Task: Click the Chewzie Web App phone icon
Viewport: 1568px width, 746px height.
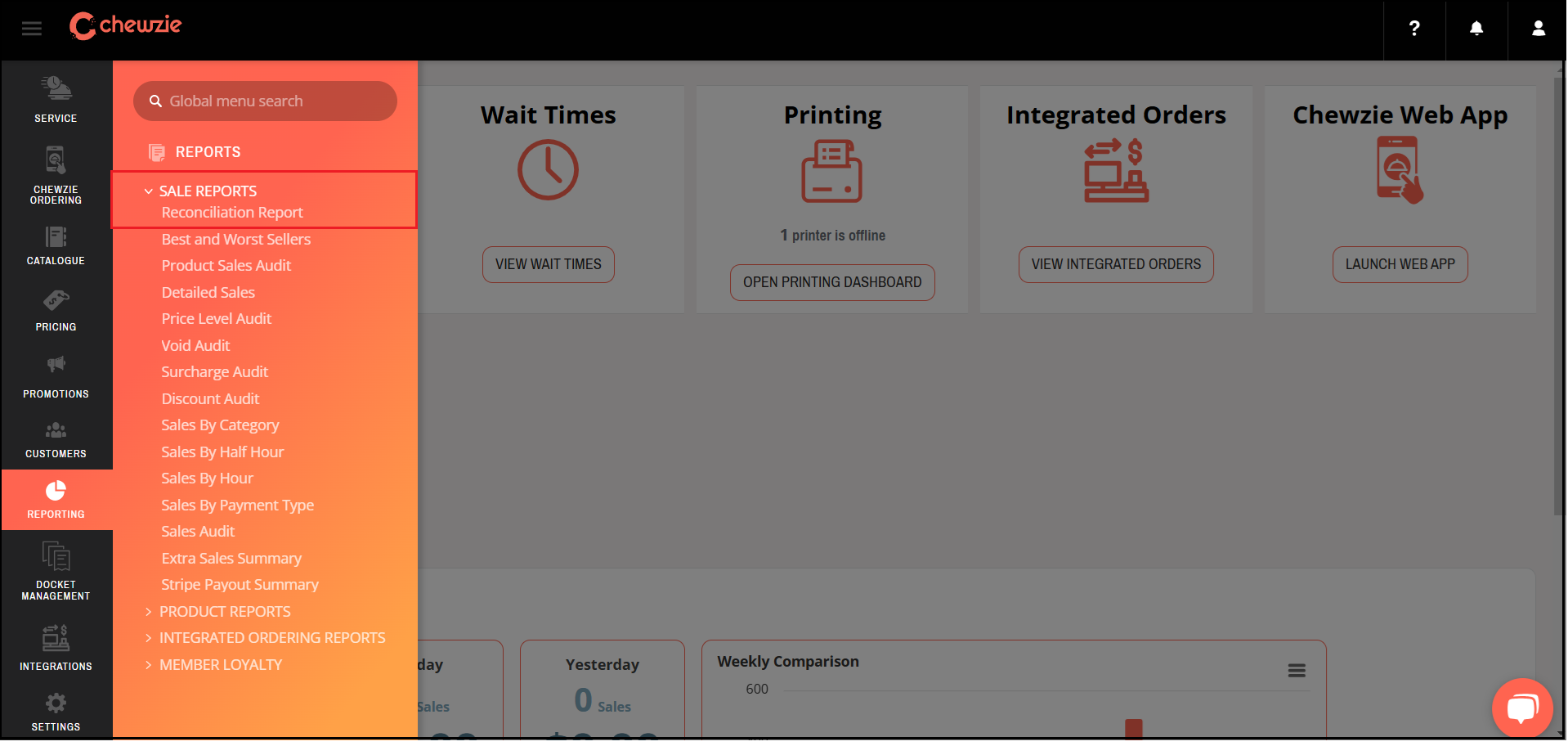Action: [x=1400, y=170]
